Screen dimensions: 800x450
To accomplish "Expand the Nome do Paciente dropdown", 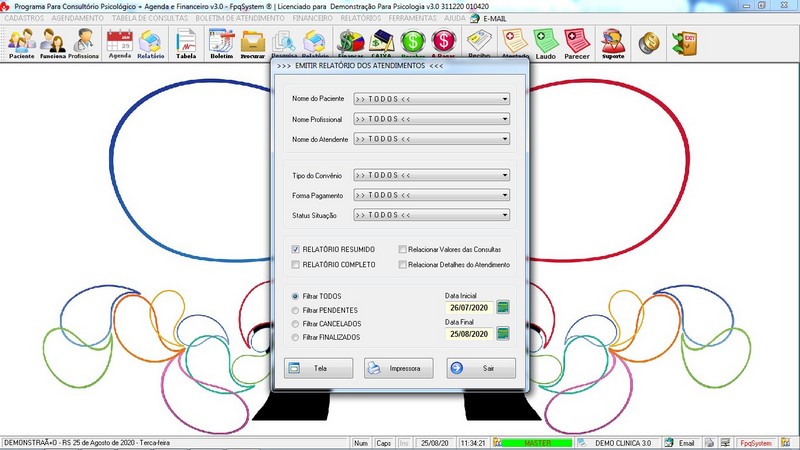I will click(432, 99).
